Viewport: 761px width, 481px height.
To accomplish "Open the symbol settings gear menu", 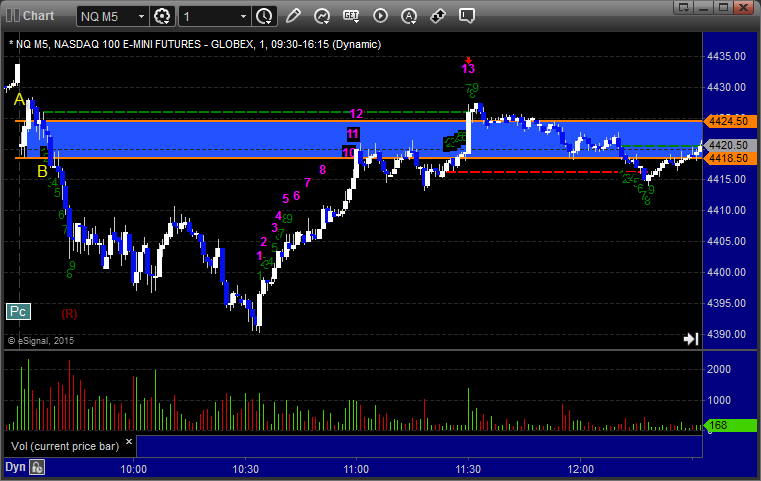I will (x=162, y=17).
